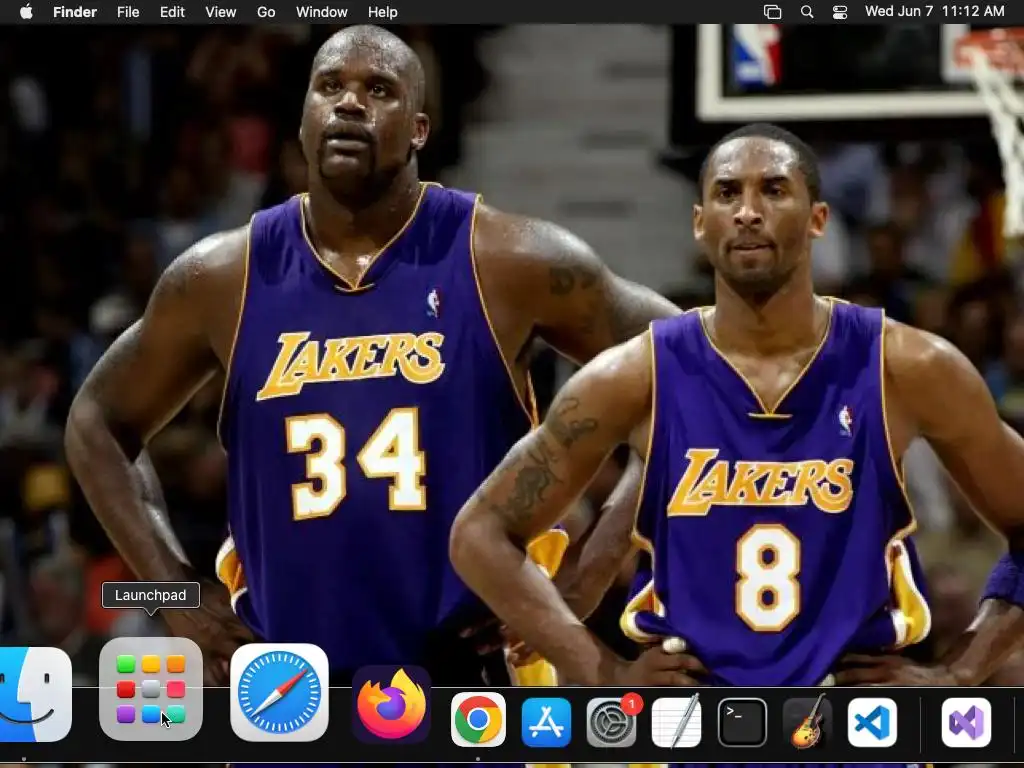
Task: Launch Safari browser from Dock
Action: (280, 692)
